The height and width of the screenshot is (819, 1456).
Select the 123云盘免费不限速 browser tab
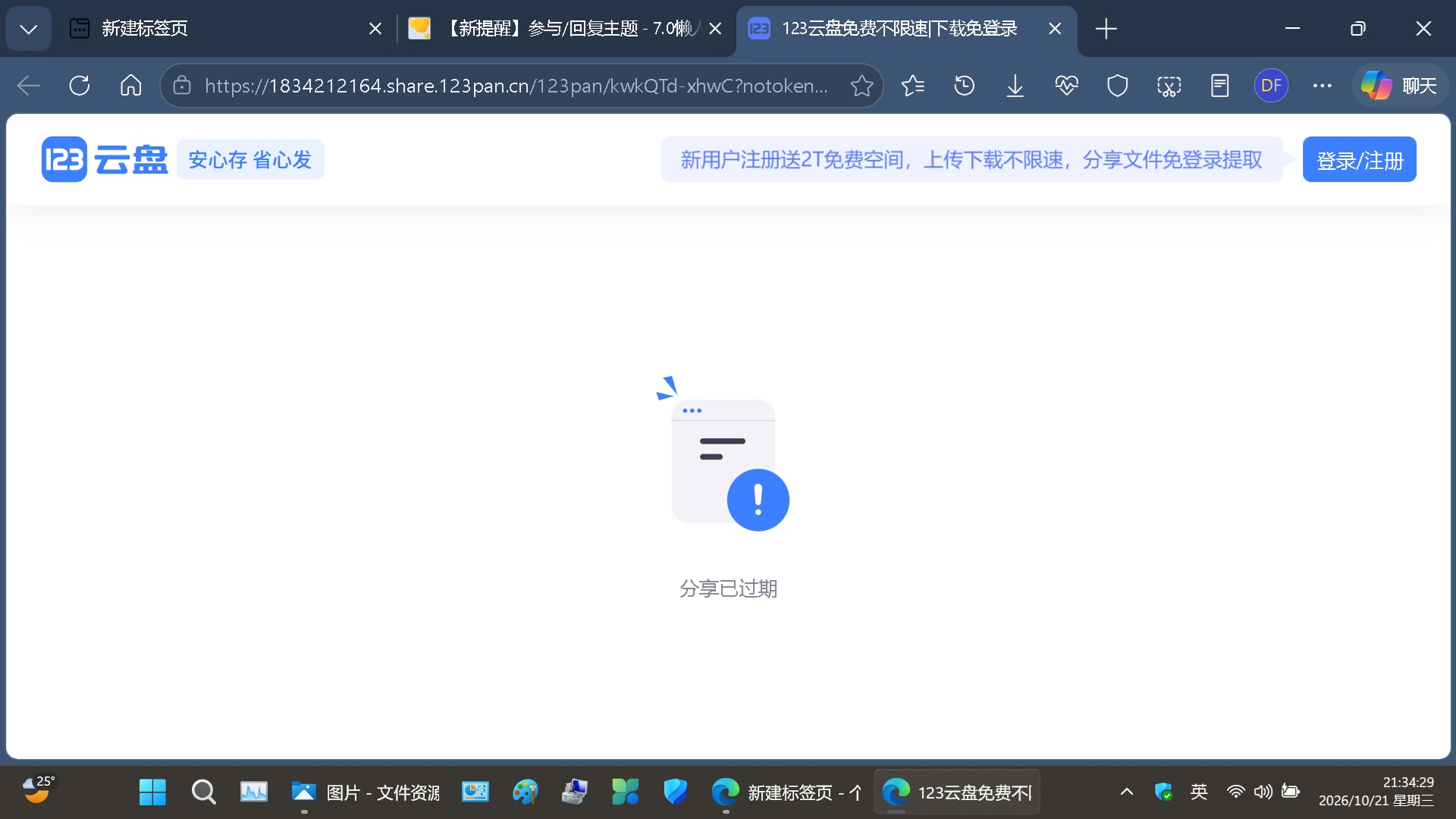tap(906, 29)
